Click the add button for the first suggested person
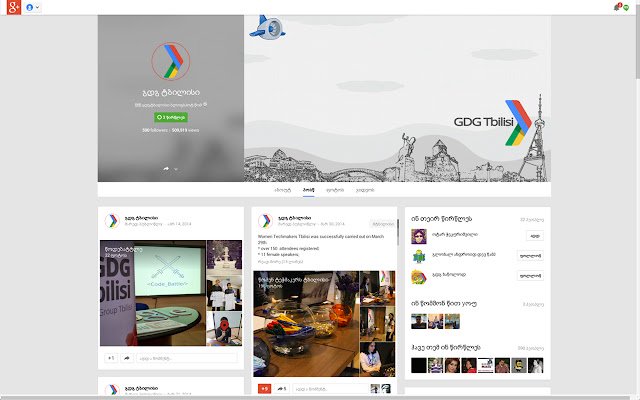The image size is (640, 400). tap(534, 236)
